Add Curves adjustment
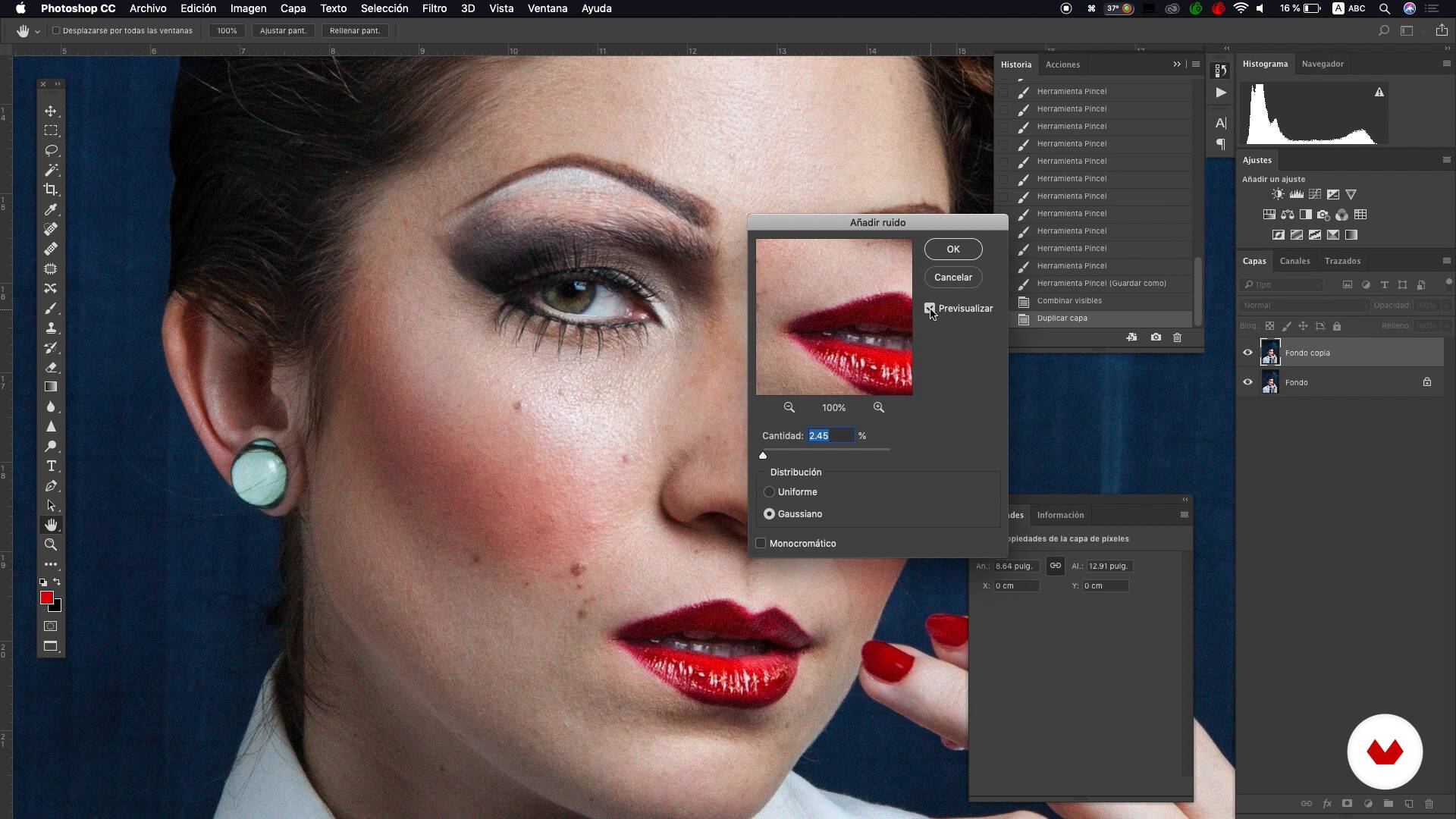The width and height of the screenshot is (1456, 819). [1315, 195]
